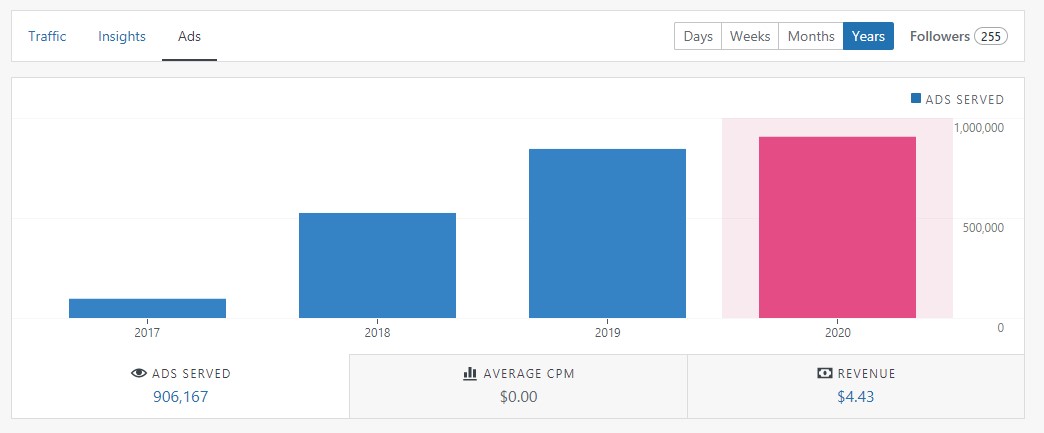Select the 2017 bar in chart
Image resolution: width=1044 pixels, height=433 pixels.
[147, 308]
